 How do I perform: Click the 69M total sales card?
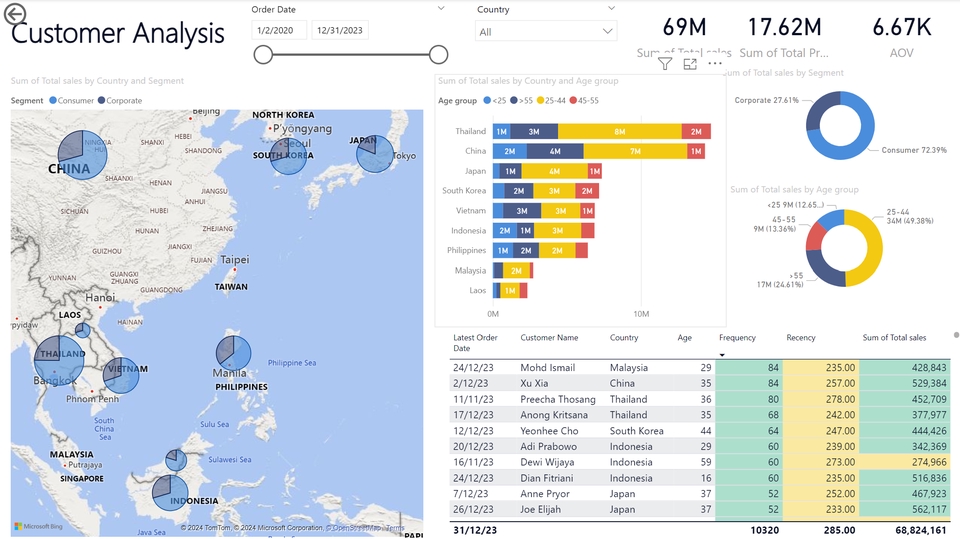click(x=684, y=38)
